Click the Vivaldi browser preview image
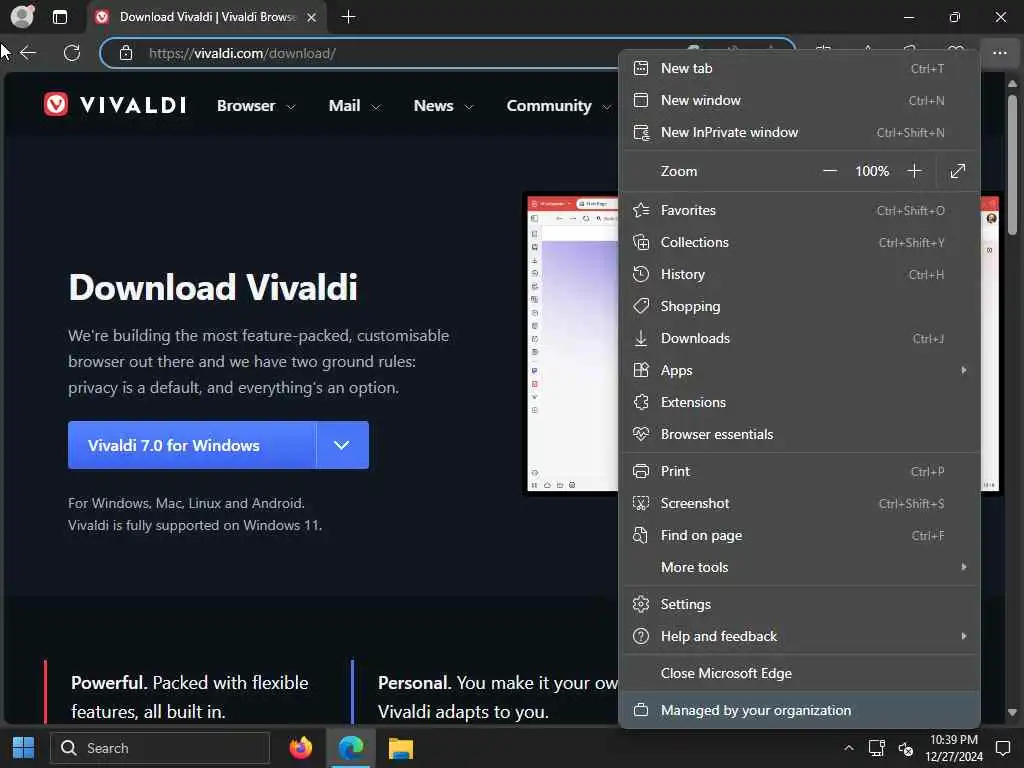1024x768 pixels. point(572,343)
